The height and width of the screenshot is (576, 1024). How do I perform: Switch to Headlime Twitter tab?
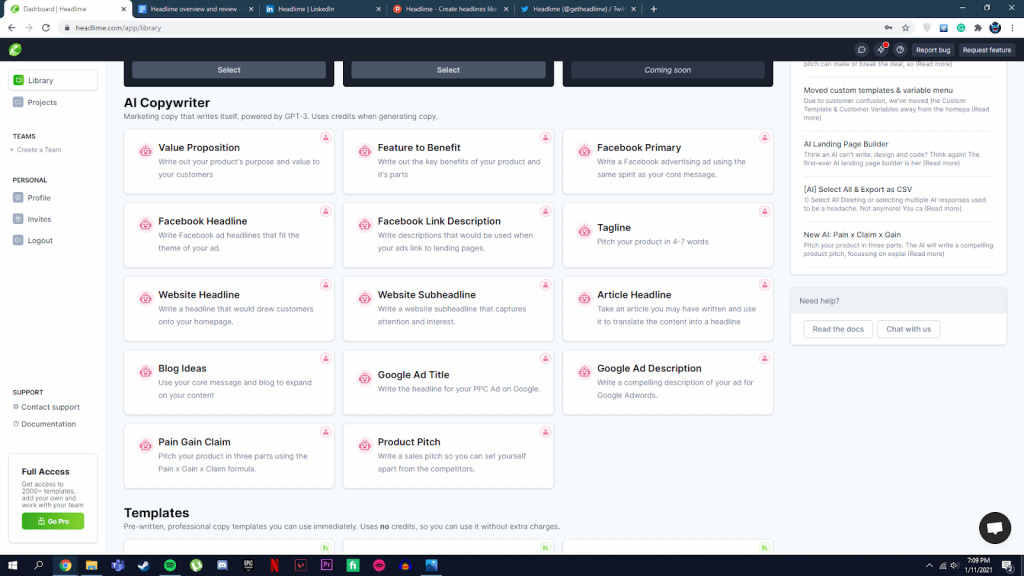click(577, 9)
